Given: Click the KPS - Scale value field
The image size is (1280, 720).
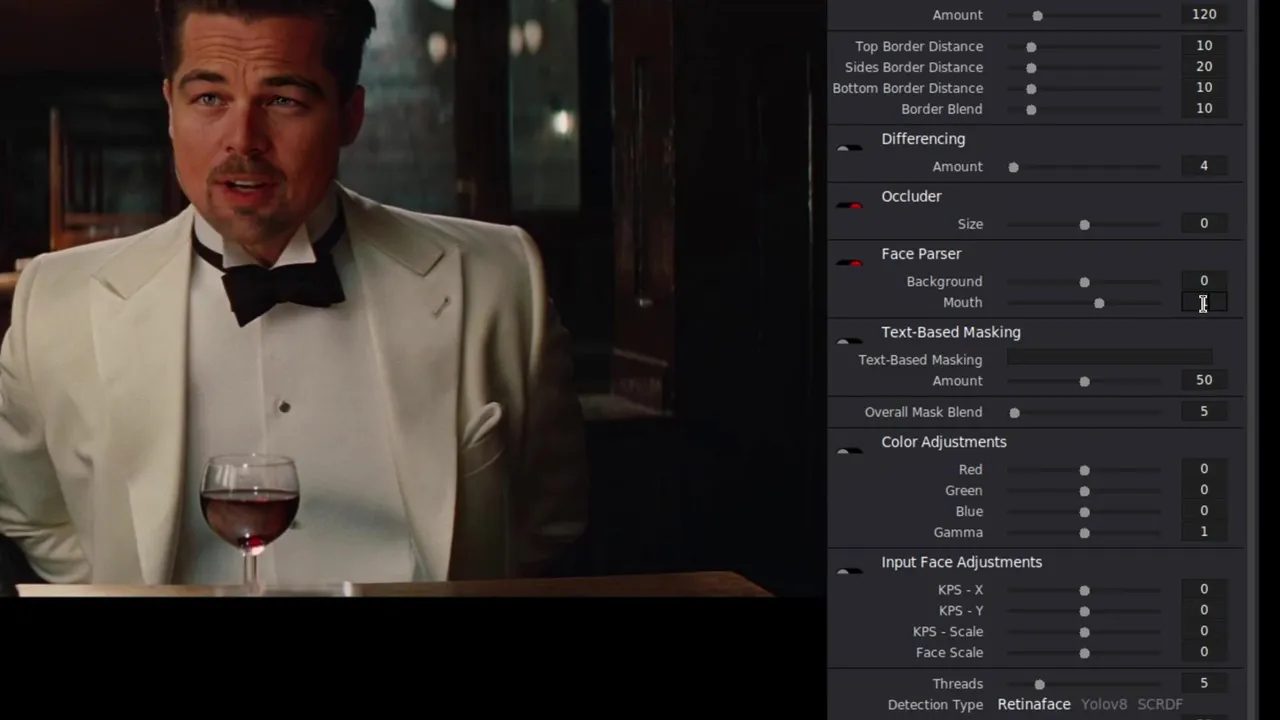Looking at the screenshot, I should click(1204, 631).
